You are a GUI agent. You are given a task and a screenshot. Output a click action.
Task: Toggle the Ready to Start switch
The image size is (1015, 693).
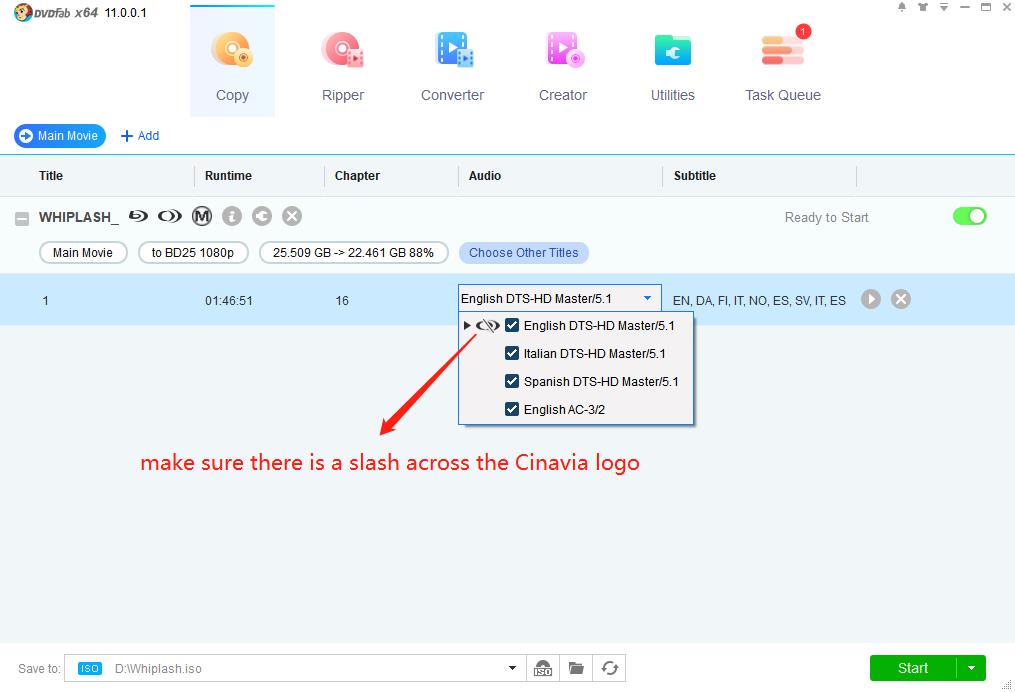[x=969, y=216]
